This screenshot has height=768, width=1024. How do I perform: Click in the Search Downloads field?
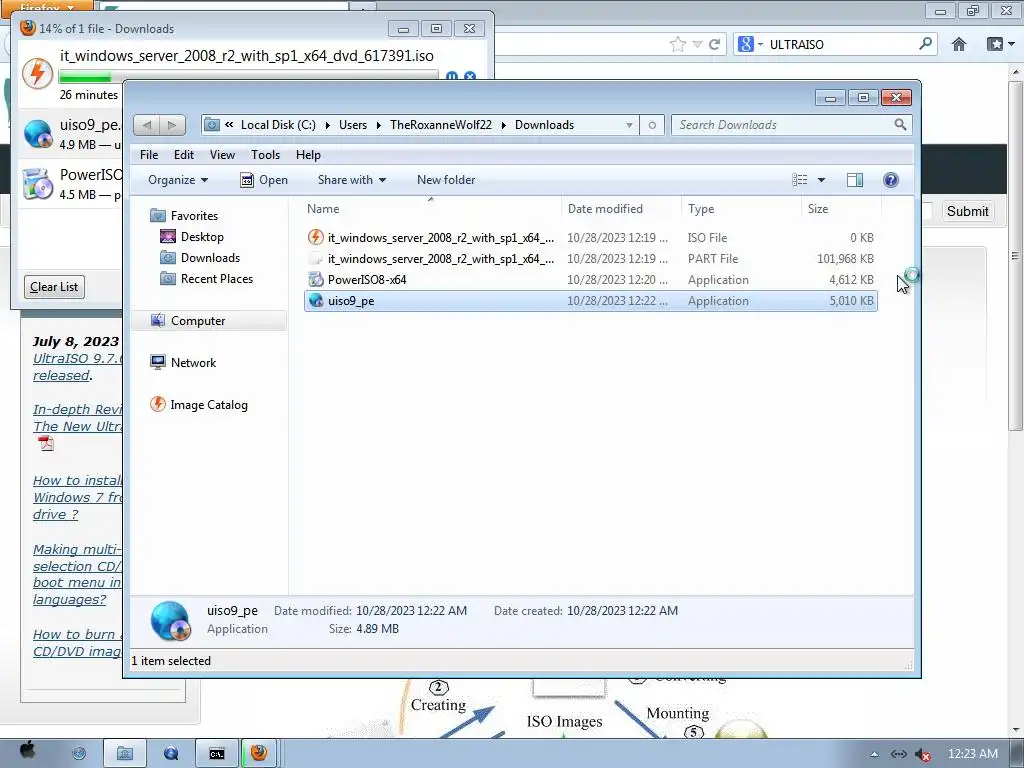point(784,125)
